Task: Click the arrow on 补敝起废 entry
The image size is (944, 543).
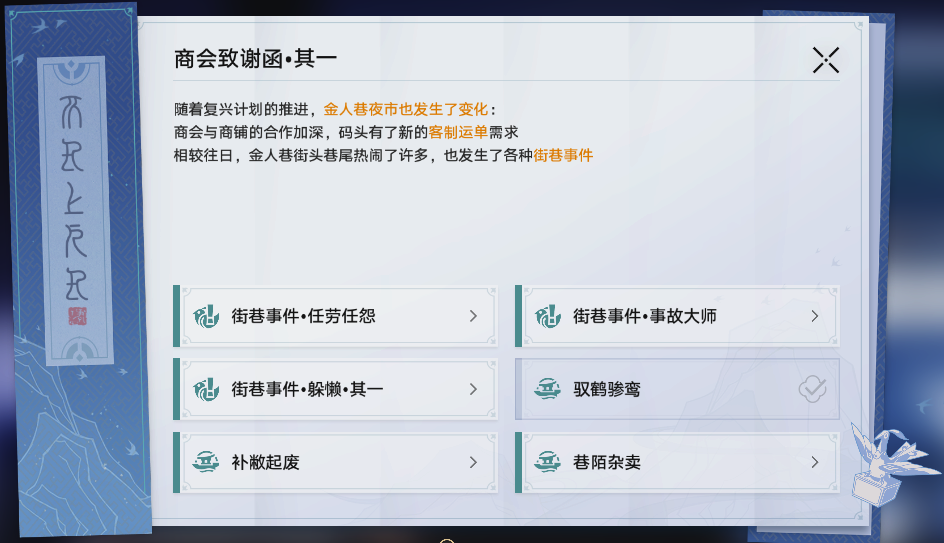Action: click(x=473, y=462)
